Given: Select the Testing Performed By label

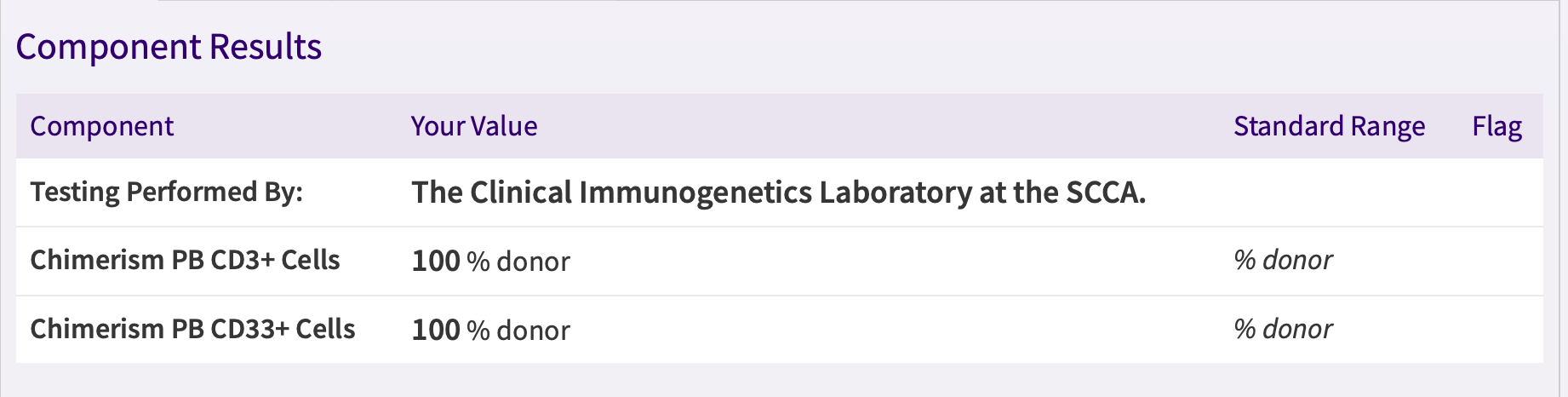Looking at the screenshot, I should point(167,192).
